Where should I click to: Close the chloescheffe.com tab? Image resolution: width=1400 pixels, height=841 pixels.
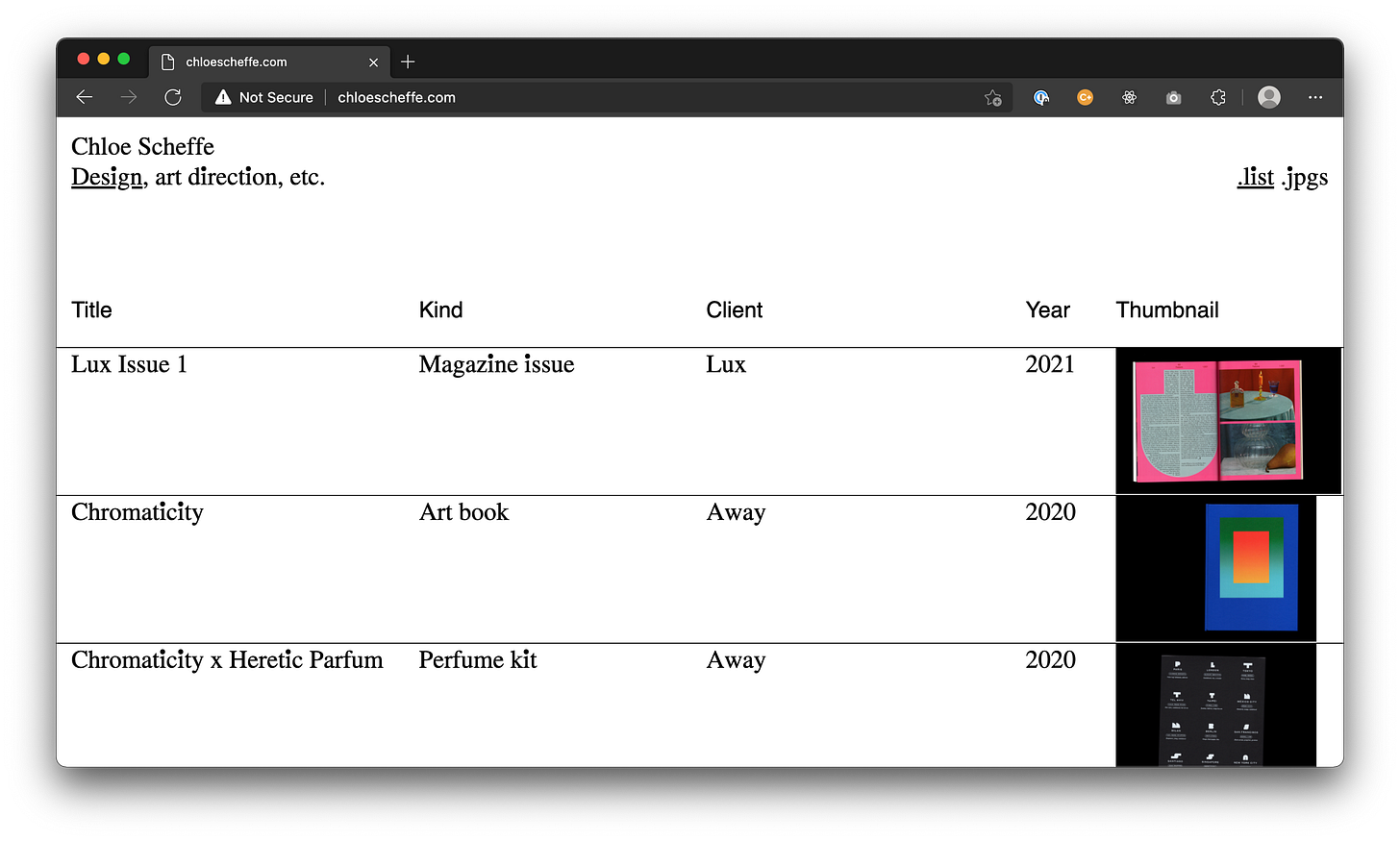click(x=373, y=62)
